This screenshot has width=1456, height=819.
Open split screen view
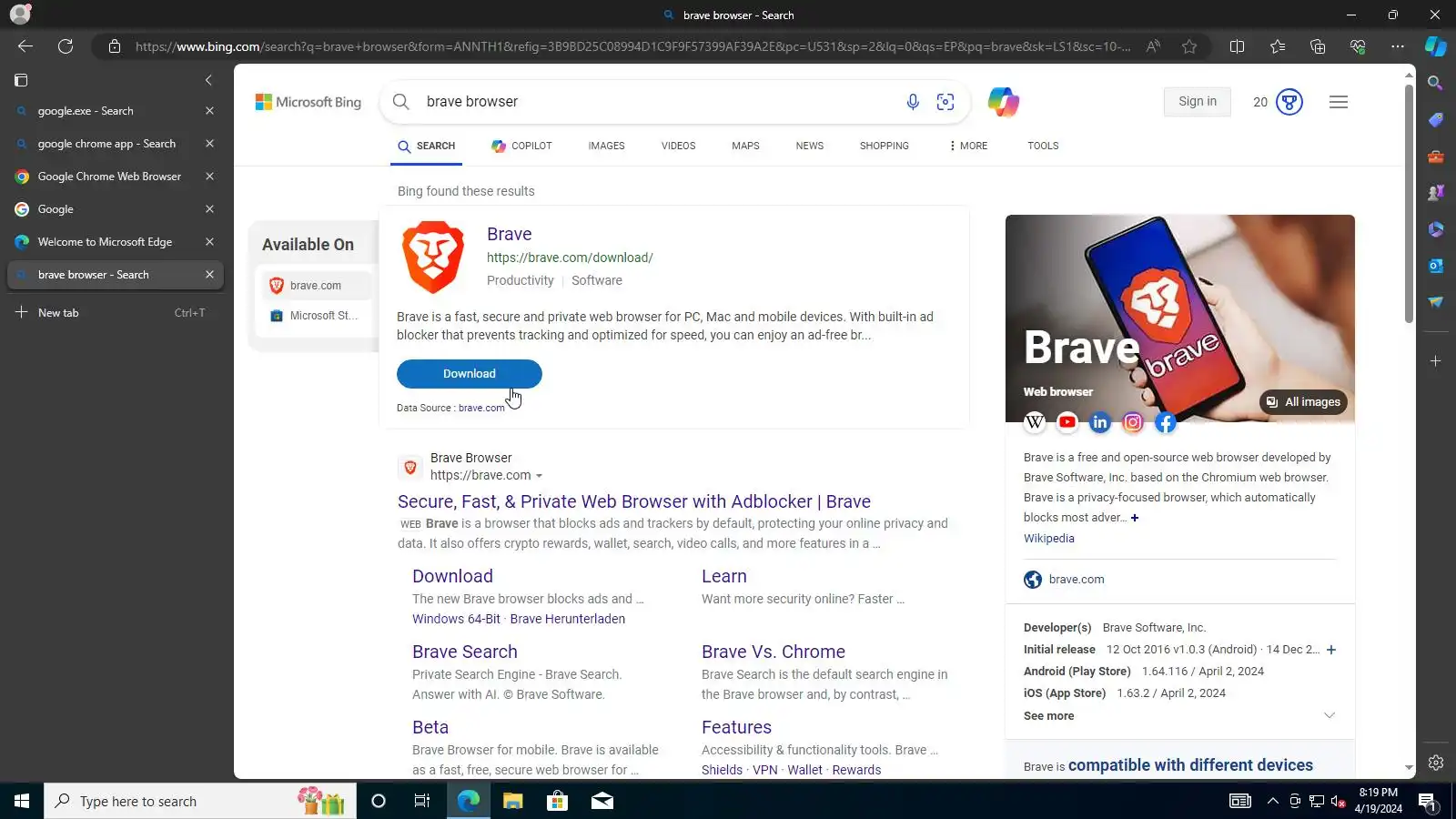1237,46
